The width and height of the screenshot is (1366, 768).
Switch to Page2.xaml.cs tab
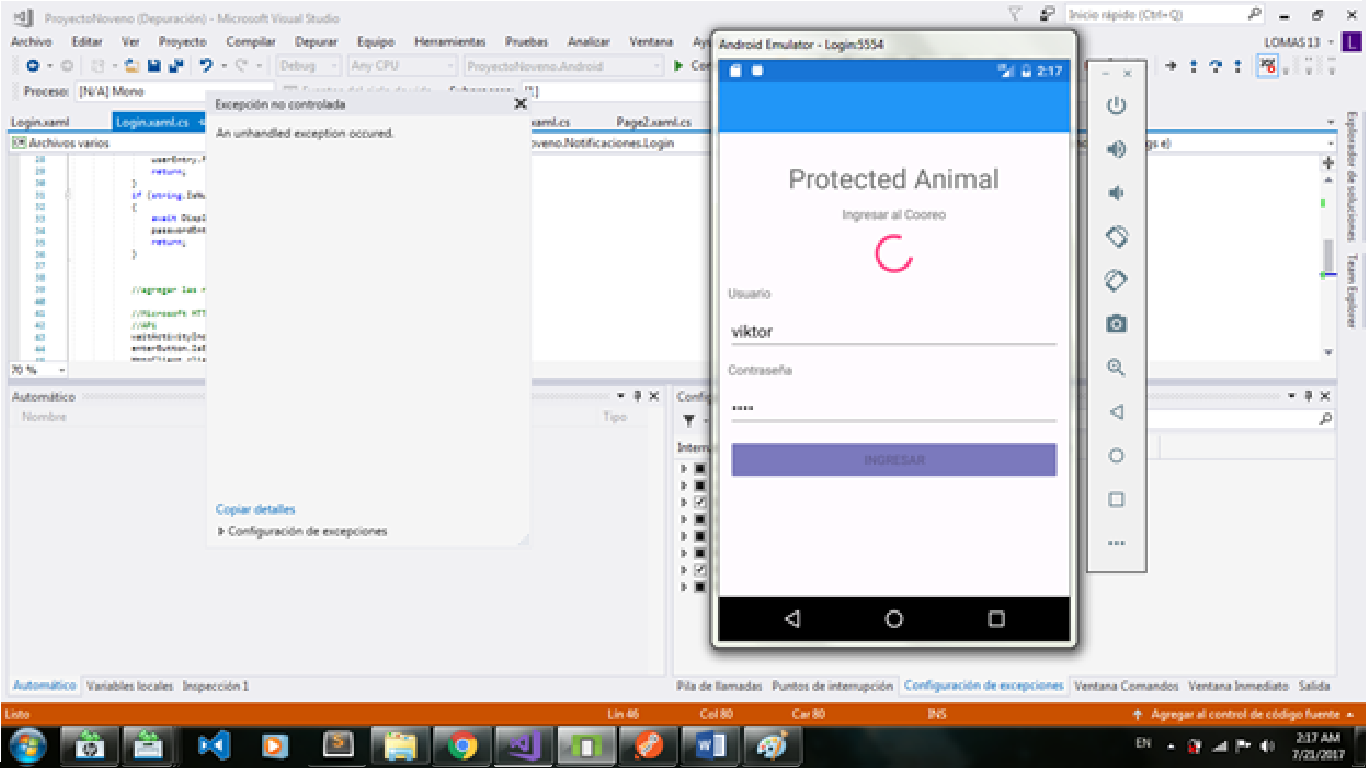click(653, 122)
